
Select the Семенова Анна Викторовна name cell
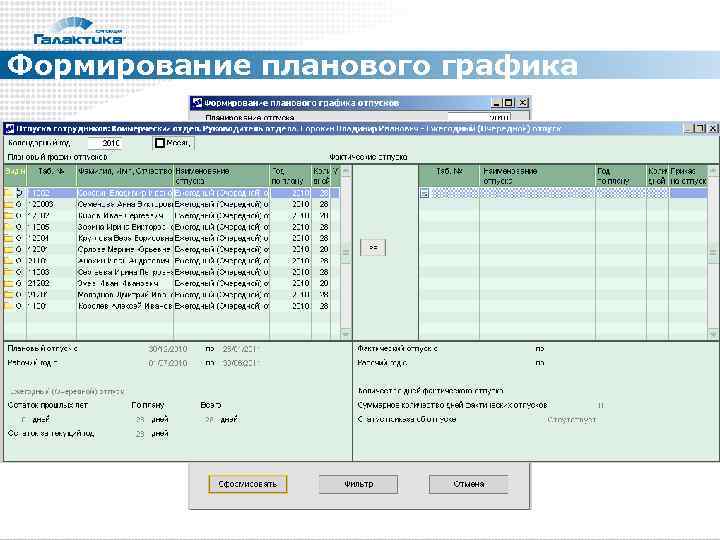(x=125, y=204)
